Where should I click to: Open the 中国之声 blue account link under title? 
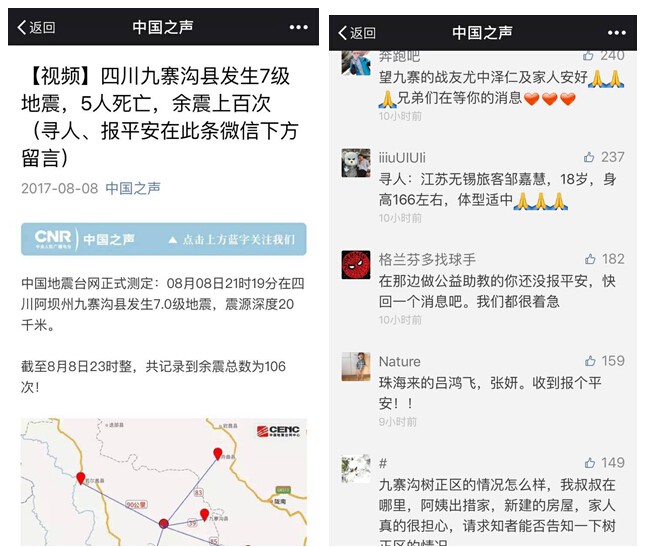point(133,188)
